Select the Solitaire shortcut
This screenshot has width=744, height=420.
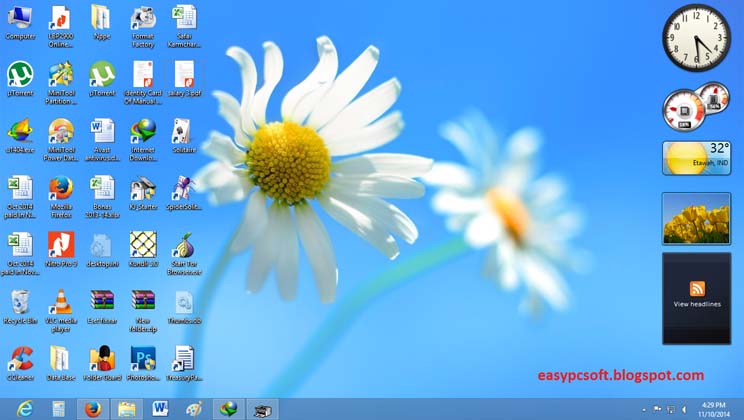coord(184,136)
